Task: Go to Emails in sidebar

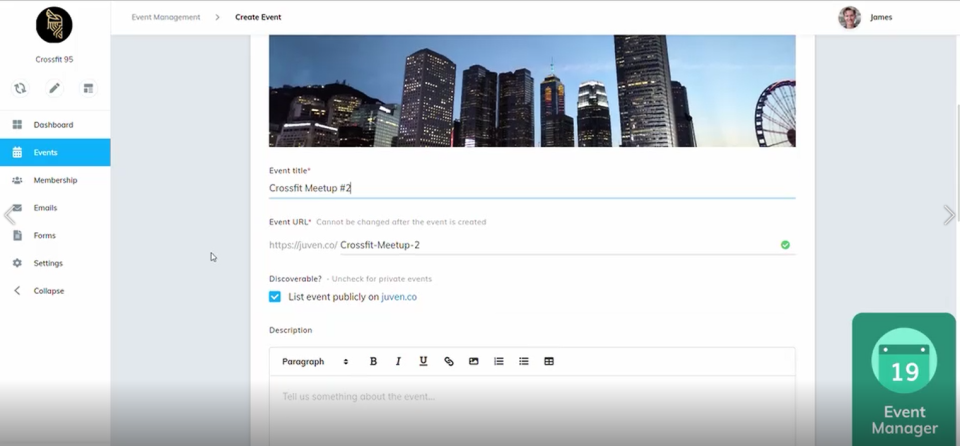Action: pos(55,208)
